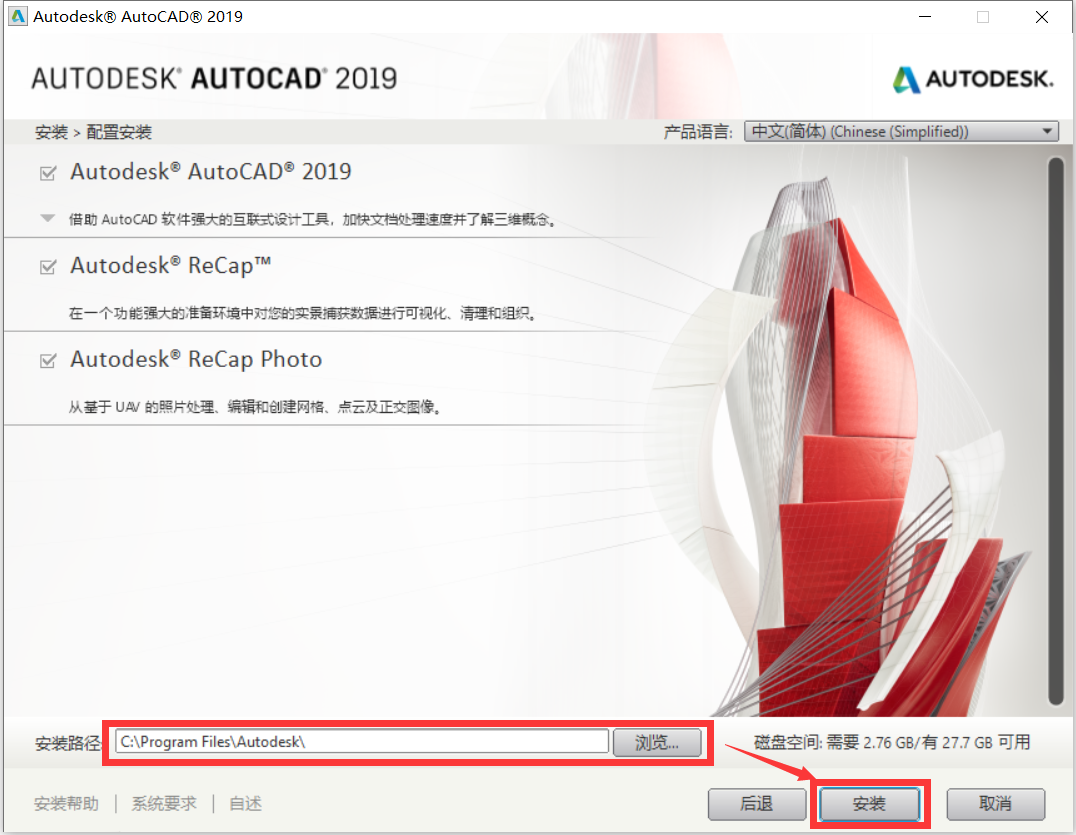Close the AutoCAD 2019 installer window
This screenshot has height=835, width=1076.
pyautogui.click(x=1042, y=16)
